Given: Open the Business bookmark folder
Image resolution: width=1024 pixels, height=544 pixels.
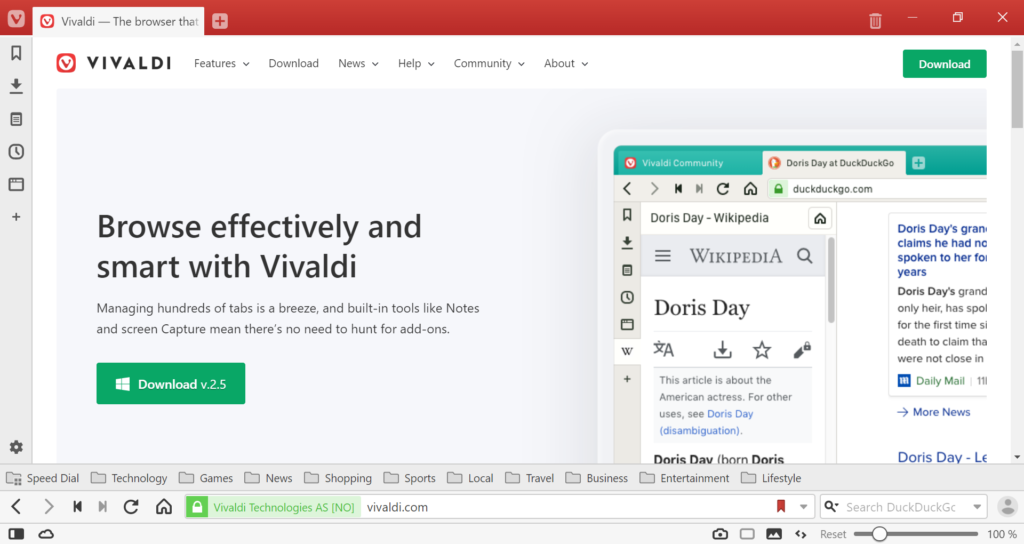Looking at the screenshot, I should point(597,478).
